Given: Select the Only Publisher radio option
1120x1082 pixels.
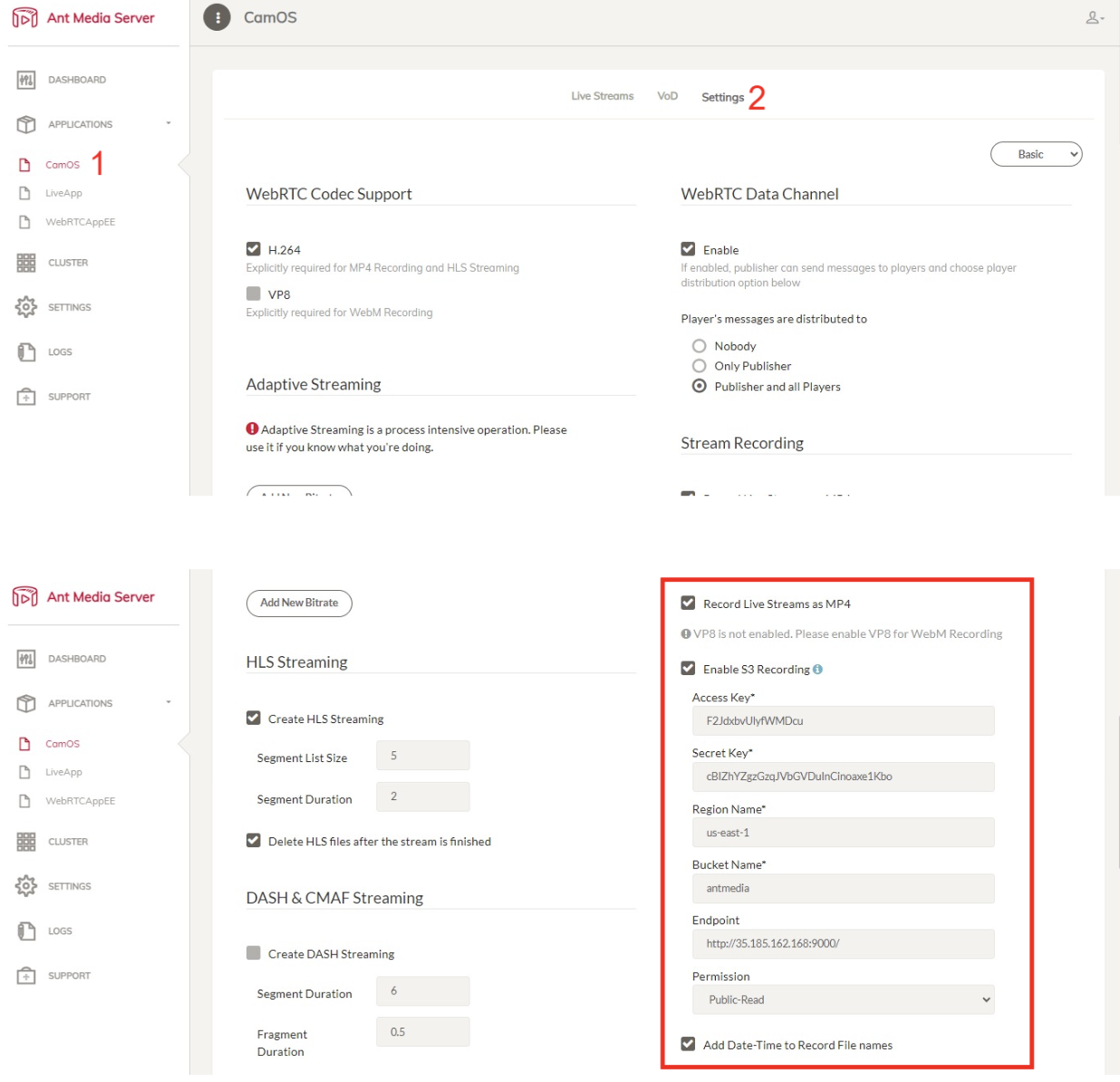Looking at the screenshot, I should [700, 366].
